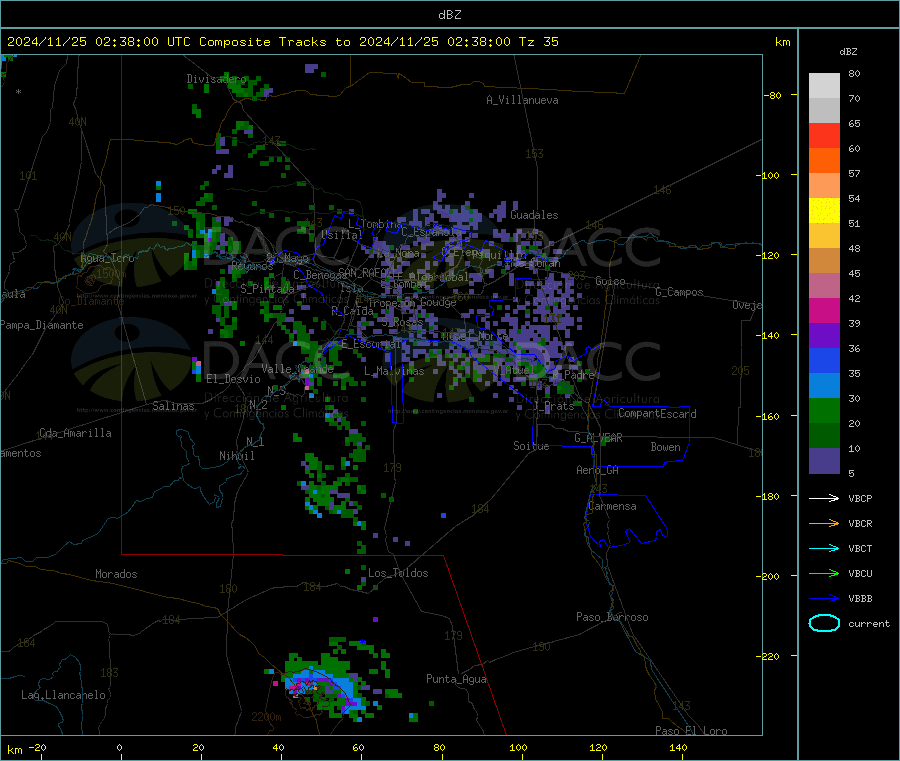Screen dimensions: 900x761
Task: Select the royal blue 36–35 dBZ swatch
Action: 824,360
